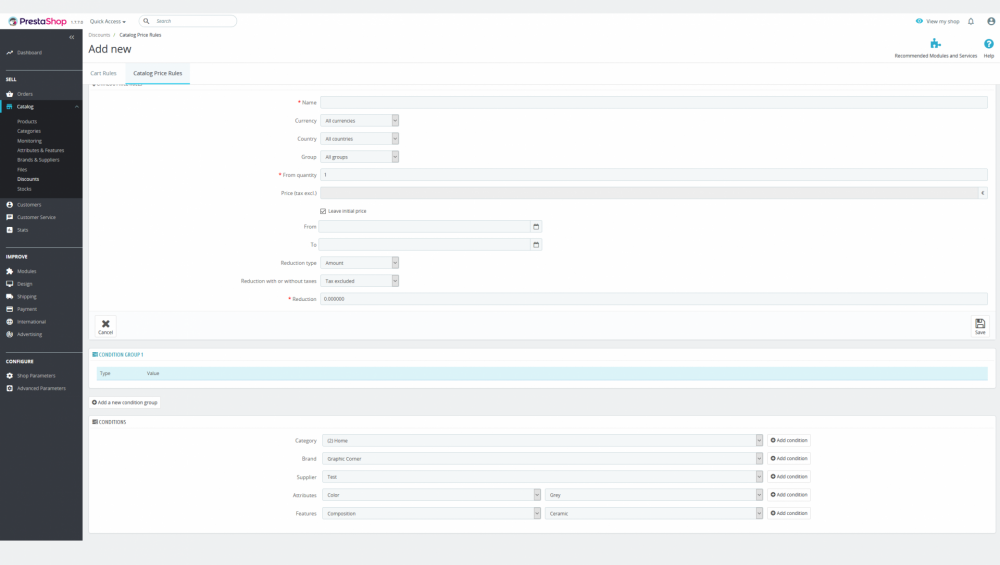
Task: Open Products in Catalog submenu
Action: click(x=27, y=121)
